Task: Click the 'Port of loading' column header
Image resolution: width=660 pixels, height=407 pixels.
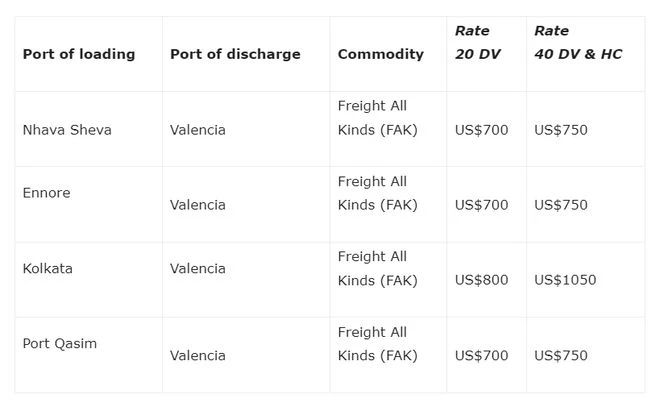Action: click(79, 54)
